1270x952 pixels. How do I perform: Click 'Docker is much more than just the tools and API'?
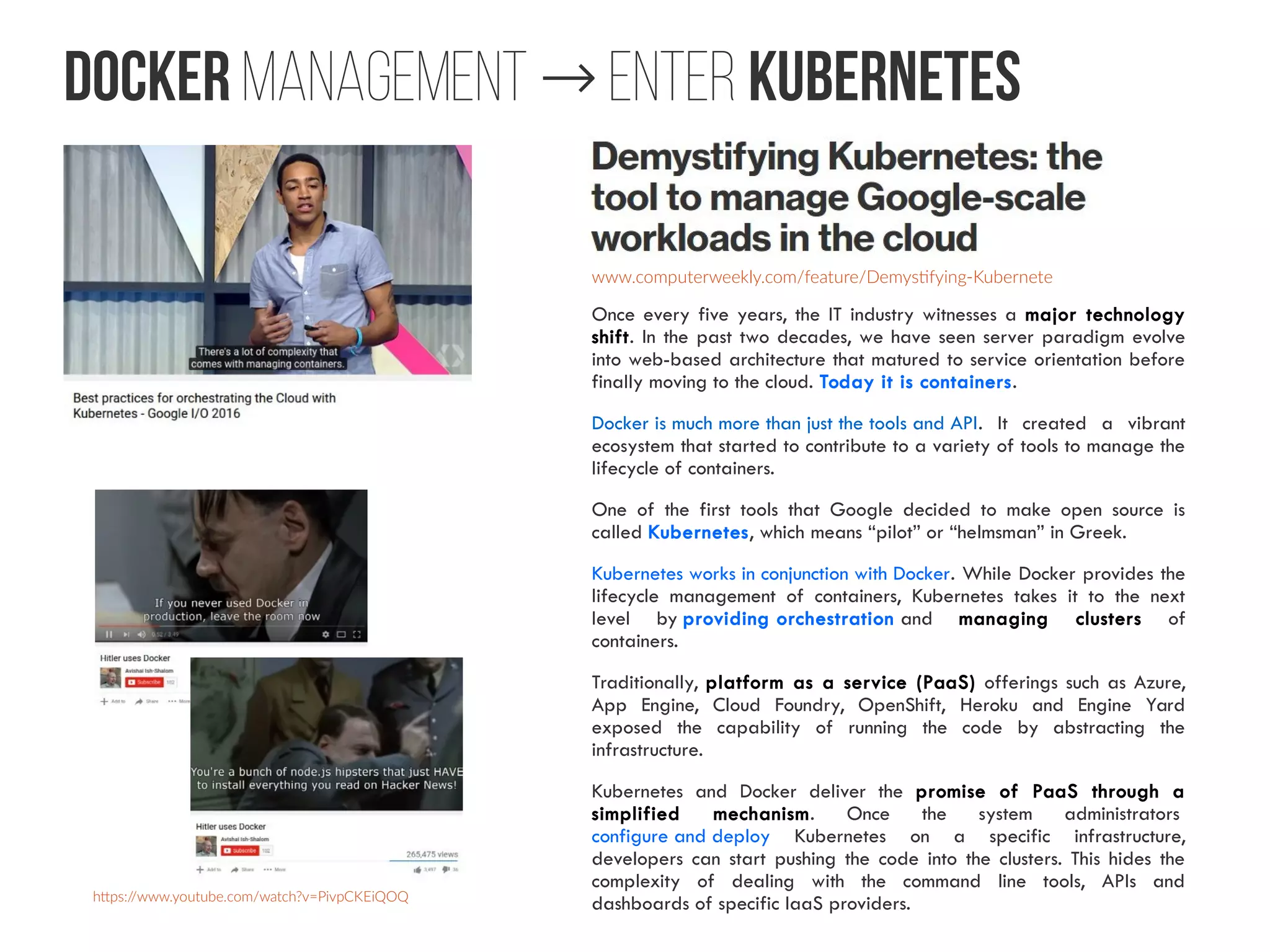784,424
